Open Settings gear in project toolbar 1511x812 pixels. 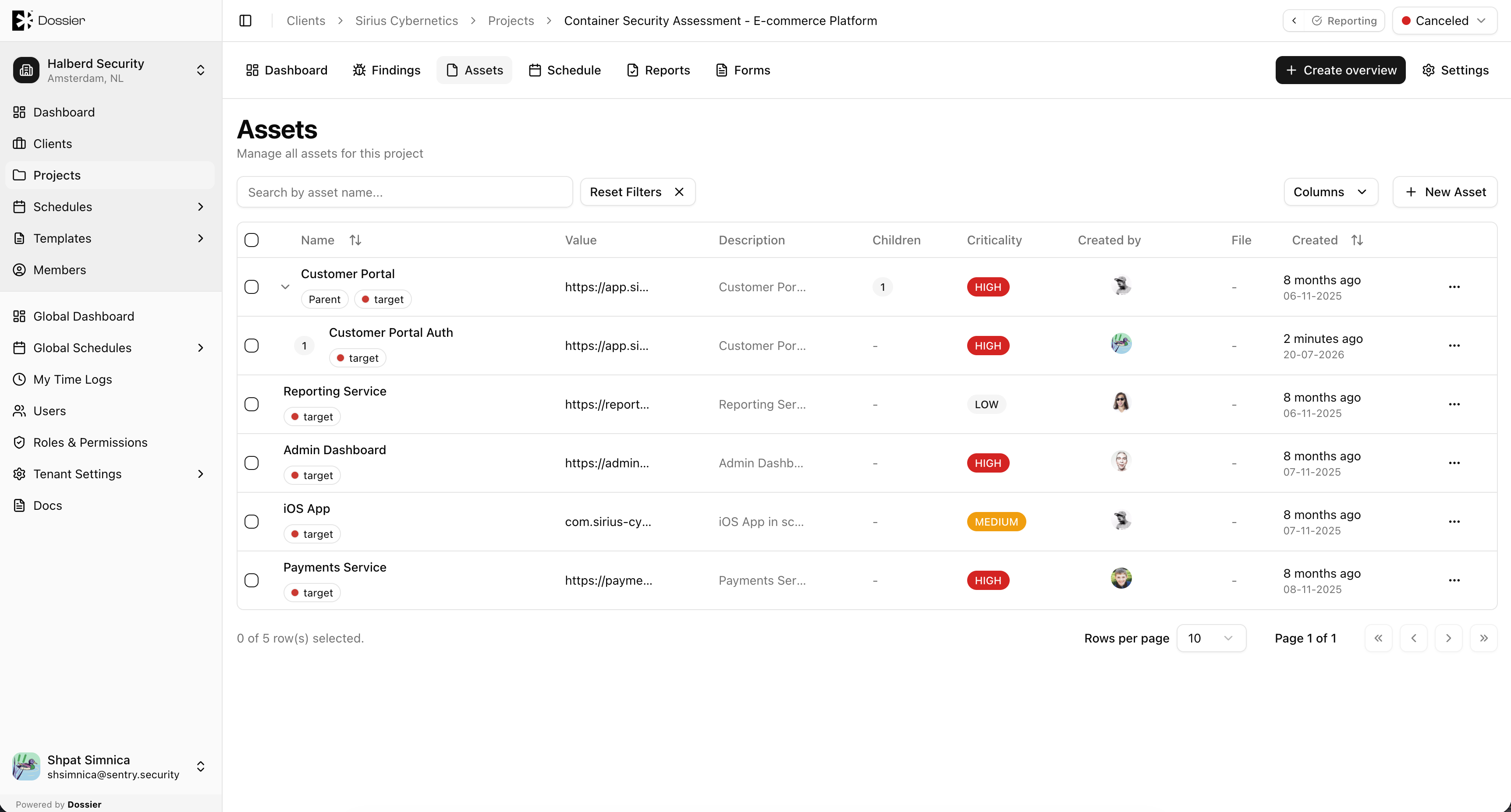point(1455,71)
